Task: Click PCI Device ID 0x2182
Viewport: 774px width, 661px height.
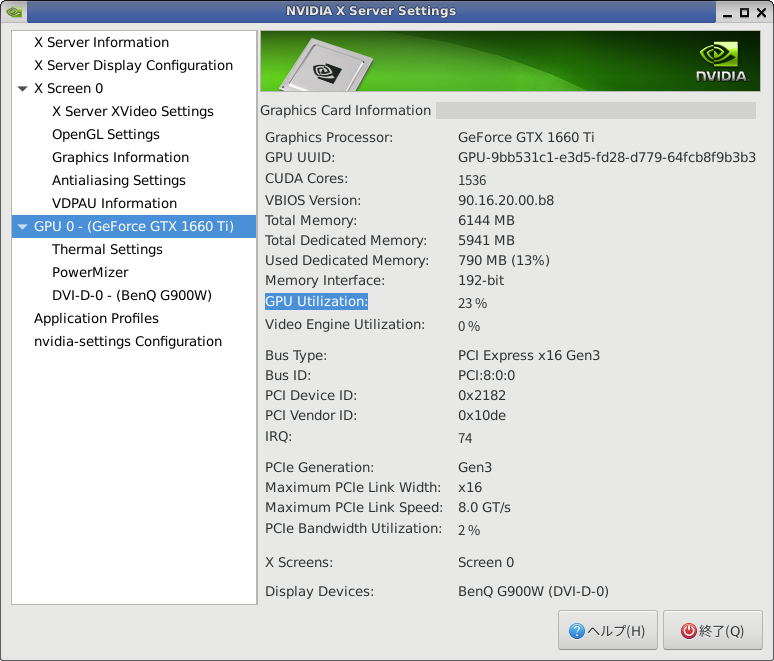Action: tap(482, 395)
